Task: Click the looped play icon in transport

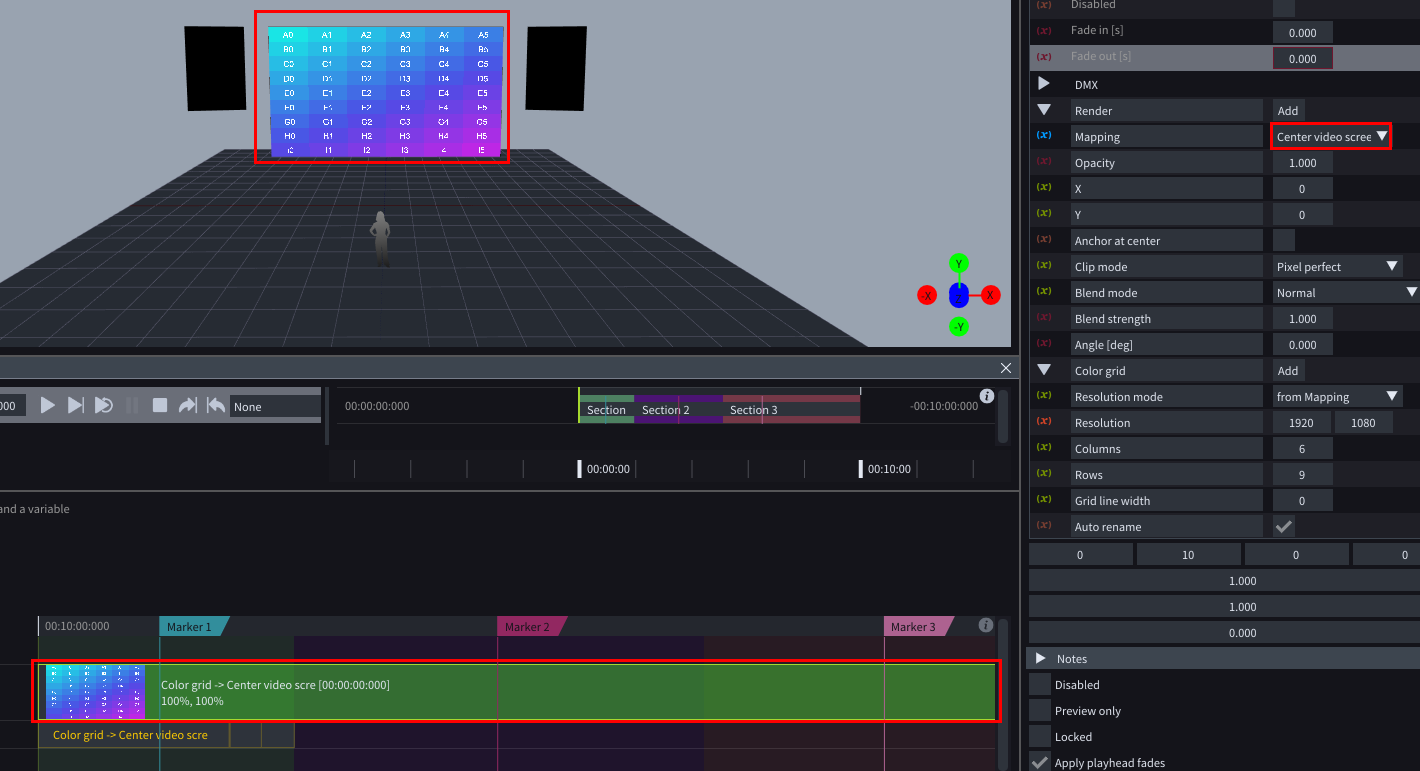Action: click(103, 405)
